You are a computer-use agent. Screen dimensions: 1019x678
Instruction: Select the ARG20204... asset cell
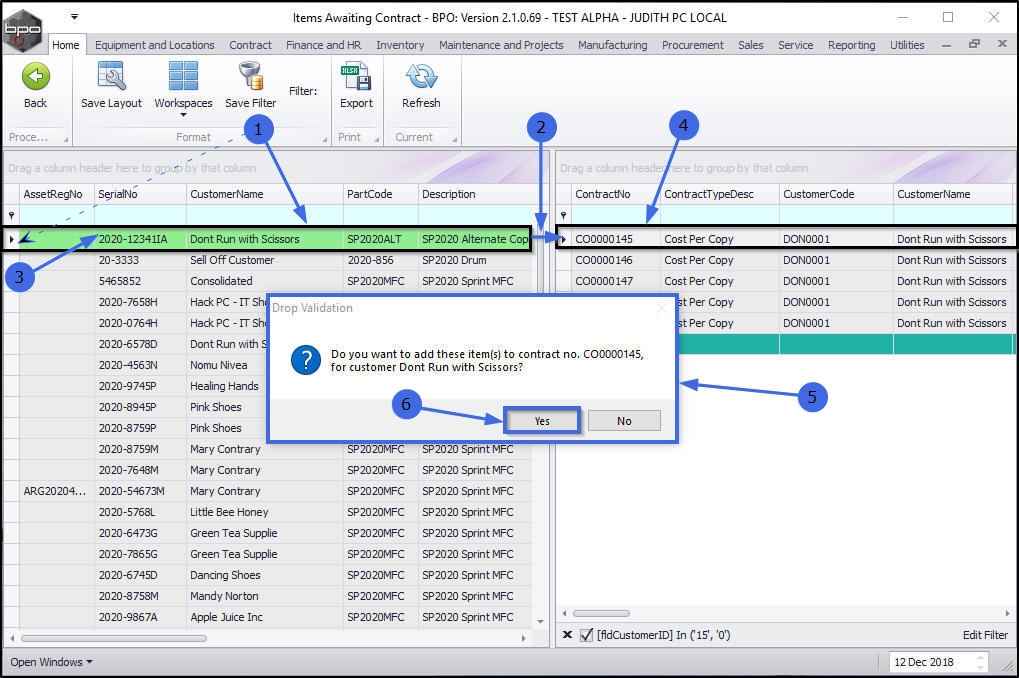click(x=57, y=491)
